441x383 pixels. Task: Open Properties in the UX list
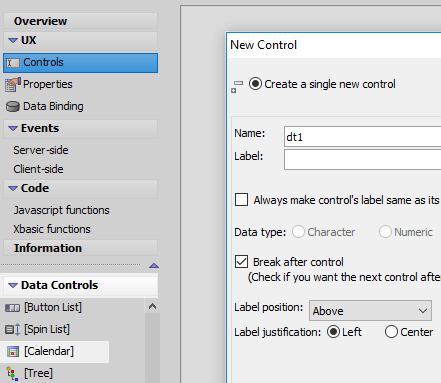click(48, 84)
